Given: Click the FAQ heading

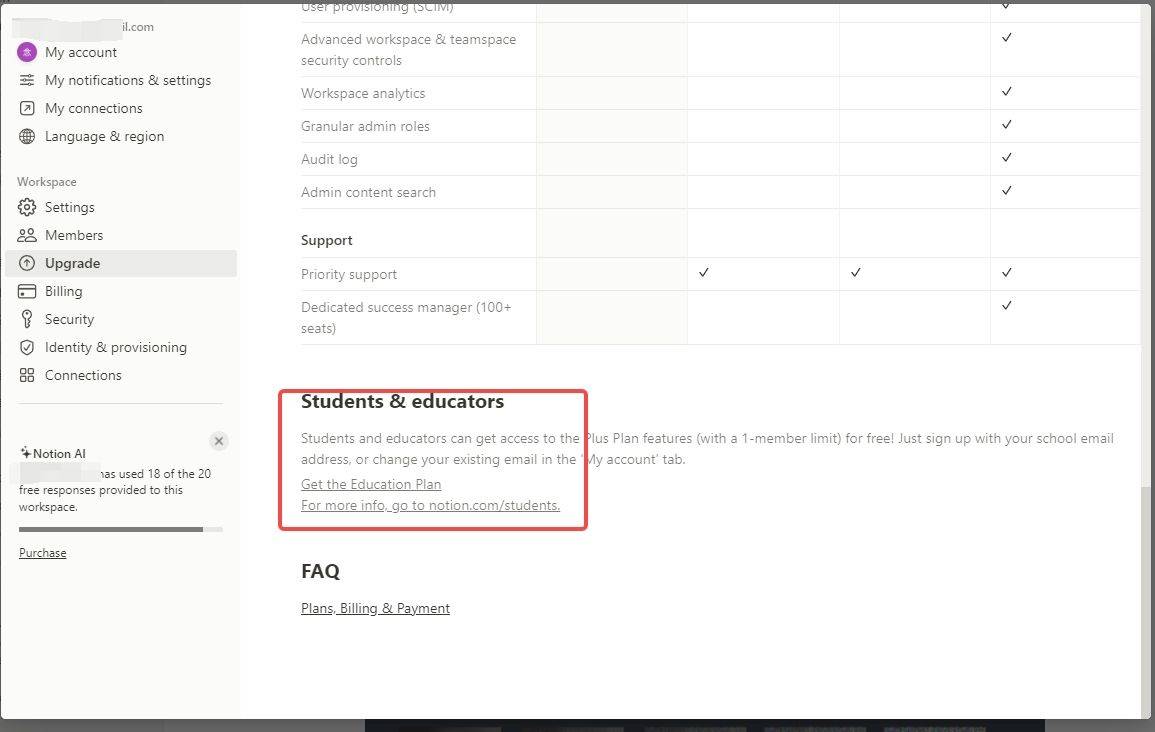Looking at the screenshot, I should (320, 571).
